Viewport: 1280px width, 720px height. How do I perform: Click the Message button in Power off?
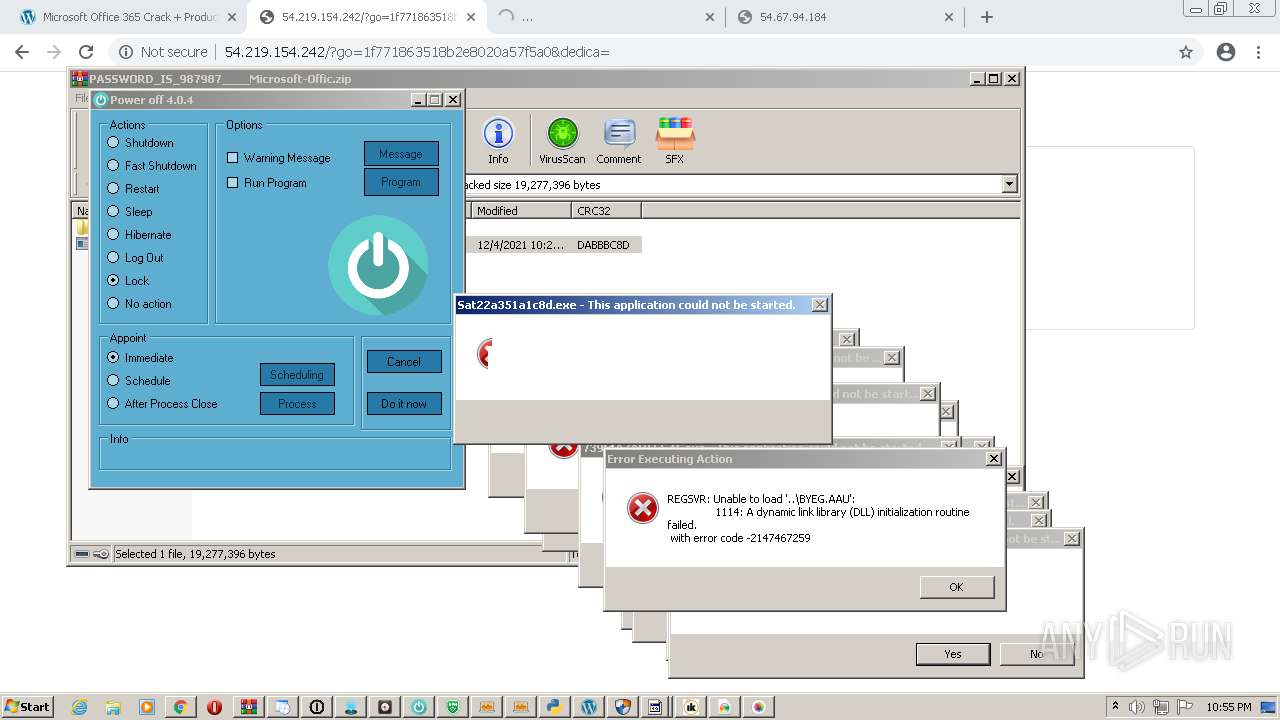point(401,154)
